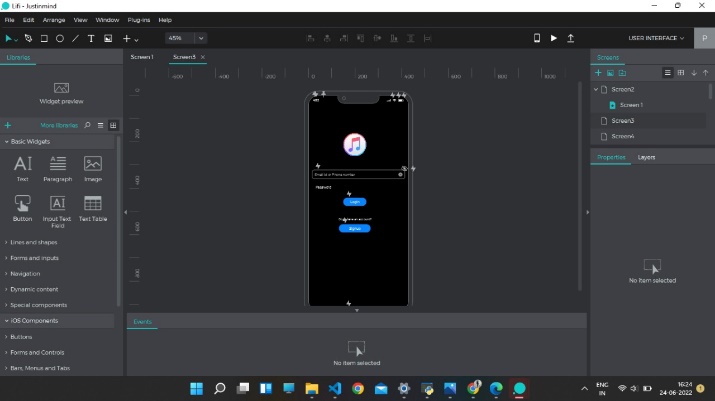
Task: Click the Libraries panel tab
Action: [x=18, y=57]
